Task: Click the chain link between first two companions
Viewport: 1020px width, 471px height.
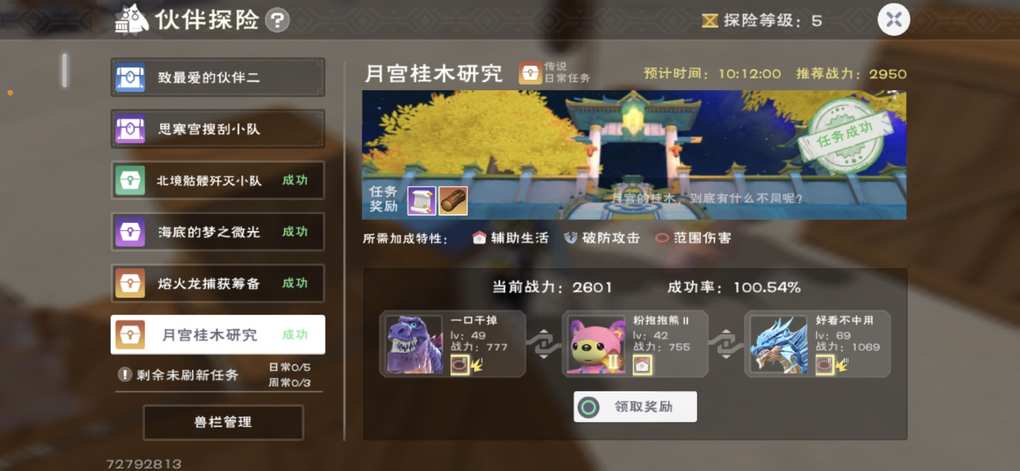Action: (x=544, y=343)
